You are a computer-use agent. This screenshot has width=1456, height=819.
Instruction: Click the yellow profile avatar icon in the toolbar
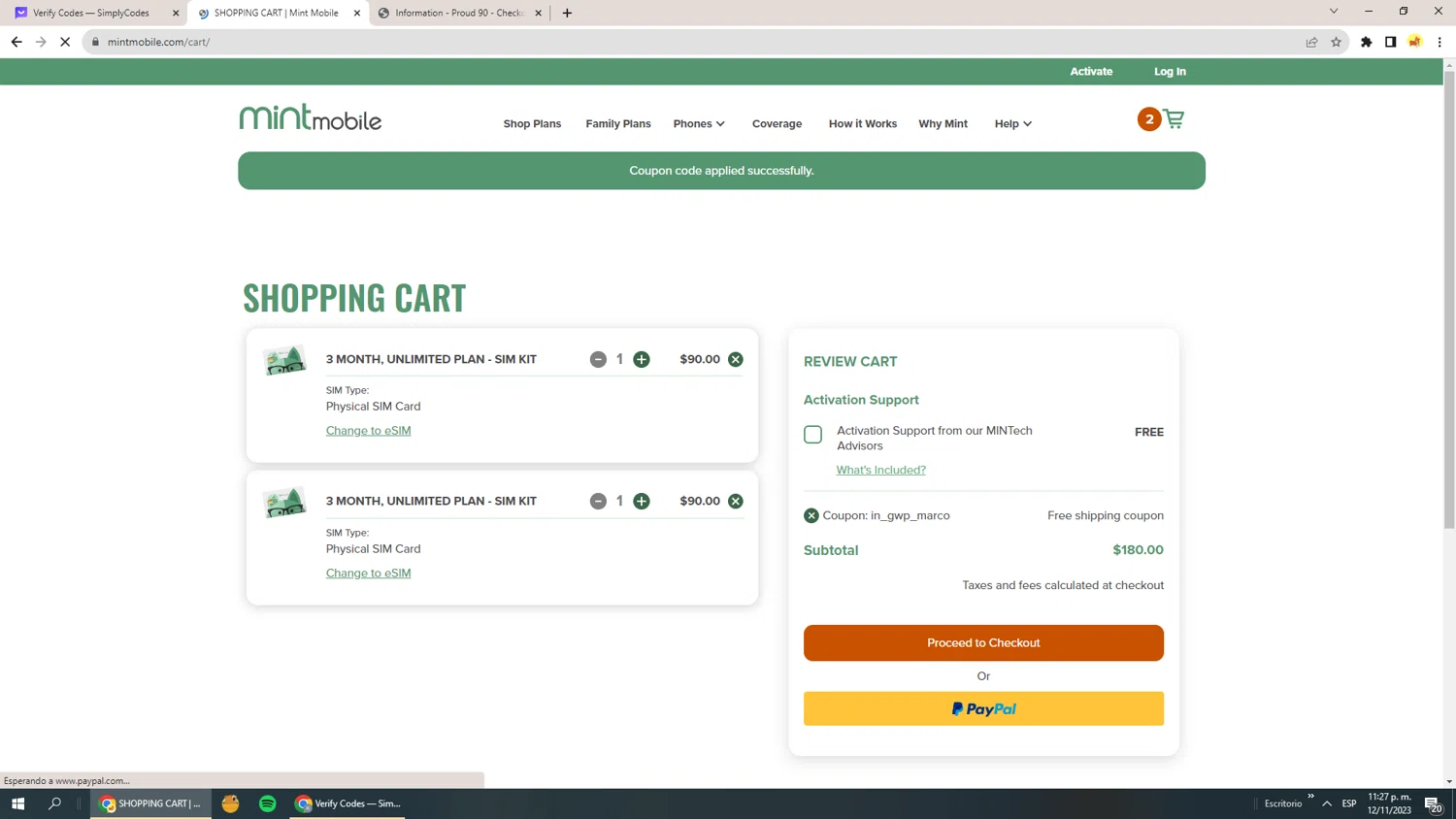[x=1415, y=42]
